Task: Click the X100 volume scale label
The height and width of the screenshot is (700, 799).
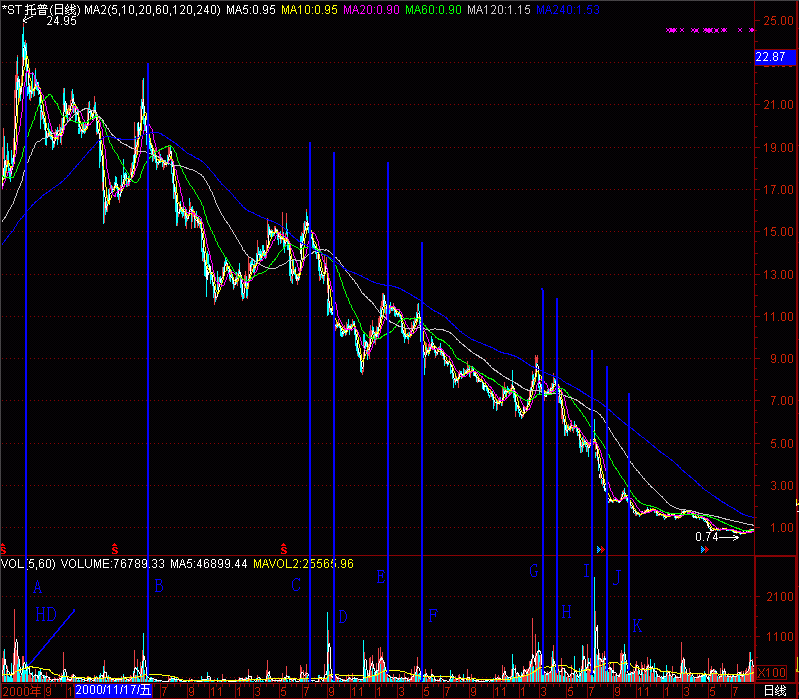Action: 773,672
